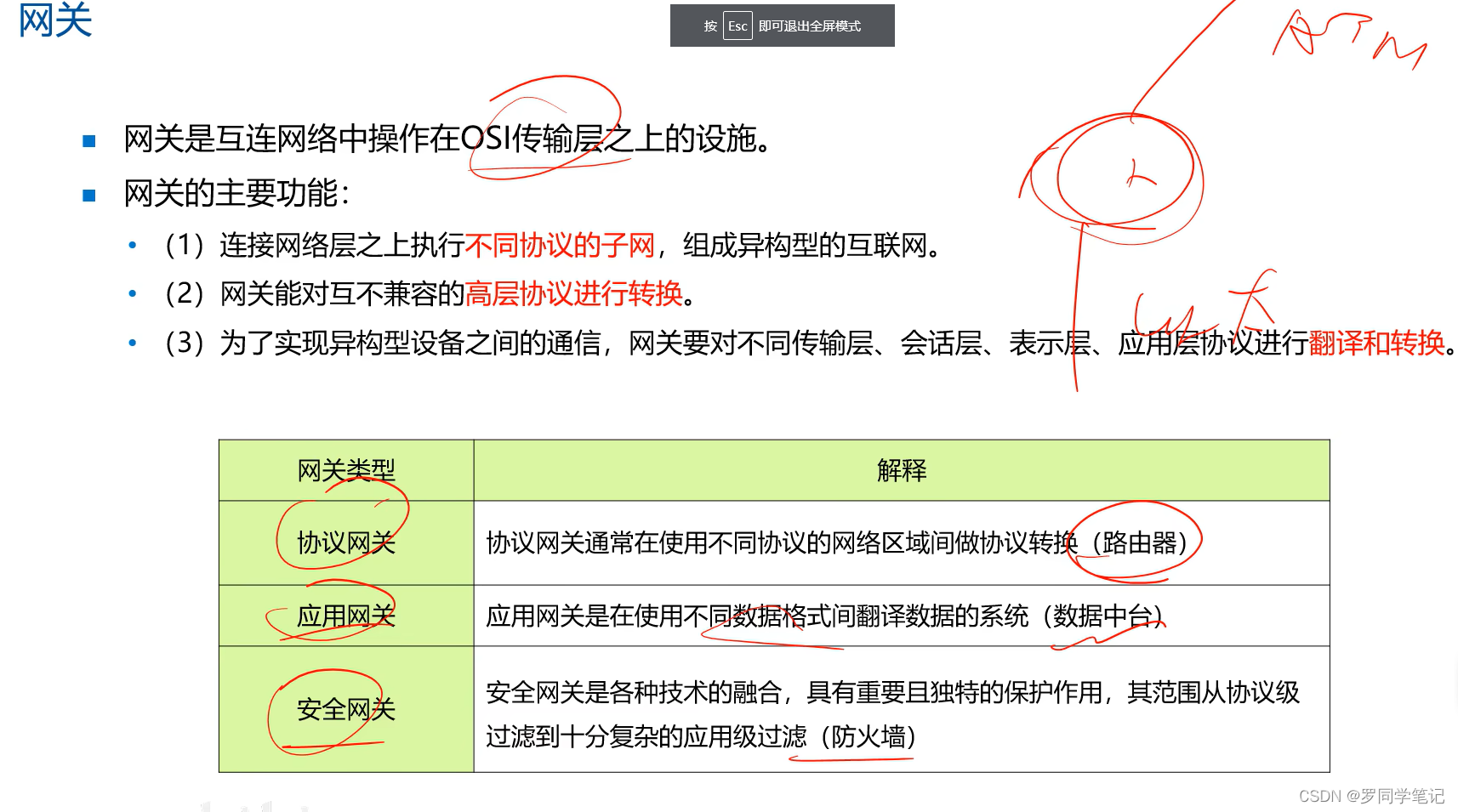1458x812 pixels.
Task: Click the text 即可退出全屏模式
Action: (x=809, y=26)
